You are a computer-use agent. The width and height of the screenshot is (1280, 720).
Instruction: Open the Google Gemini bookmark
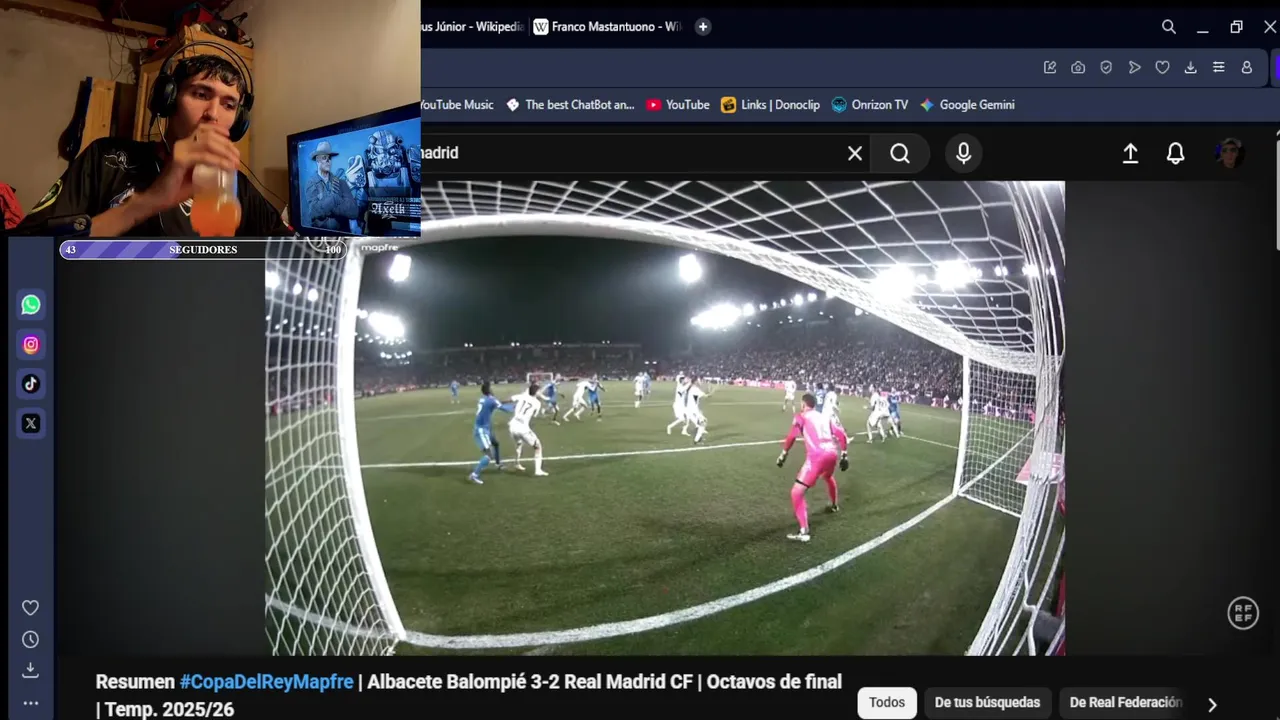967,105
